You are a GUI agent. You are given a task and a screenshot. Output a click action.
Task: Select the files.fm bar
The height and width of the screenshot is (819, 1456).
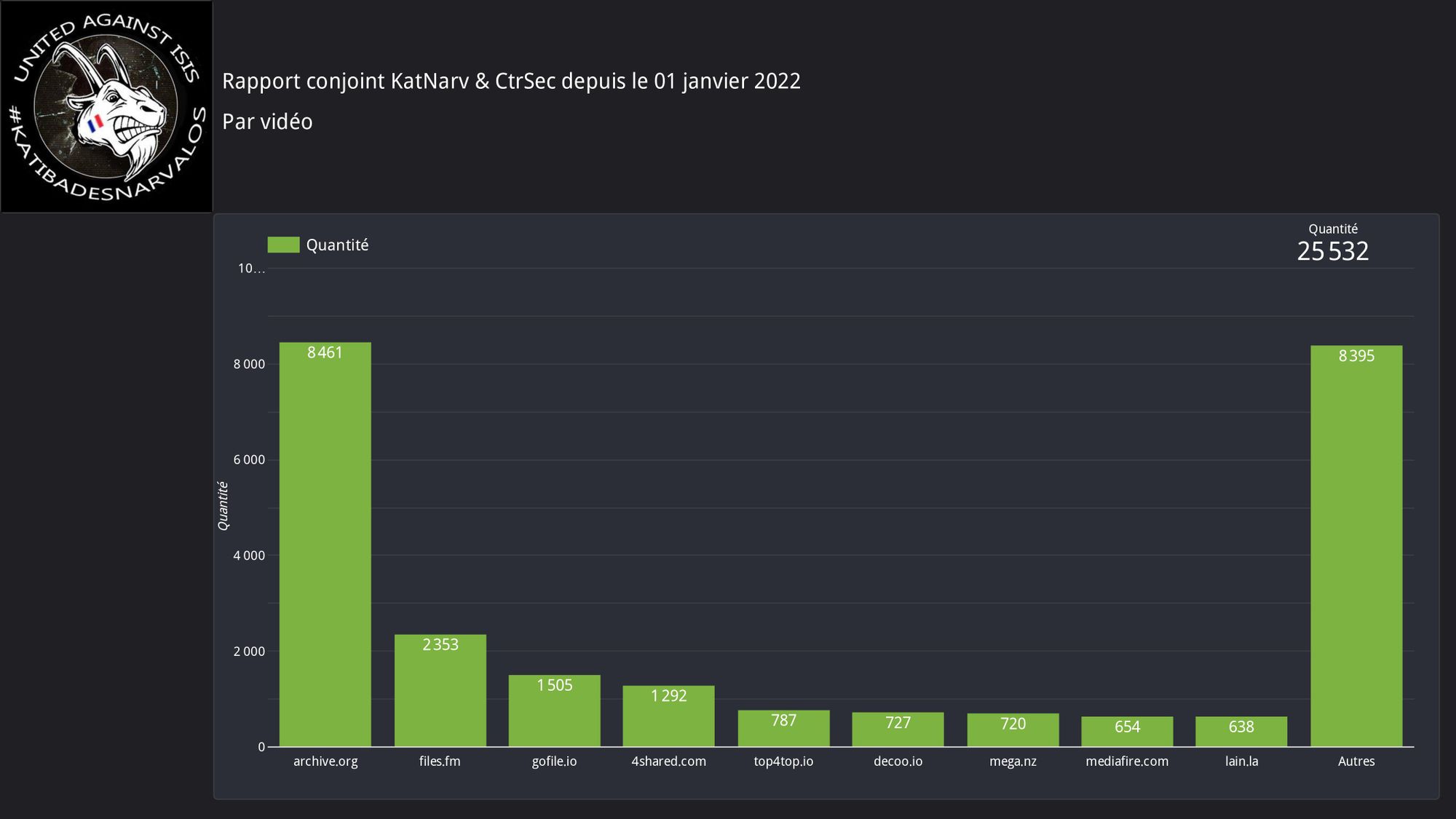440,691
